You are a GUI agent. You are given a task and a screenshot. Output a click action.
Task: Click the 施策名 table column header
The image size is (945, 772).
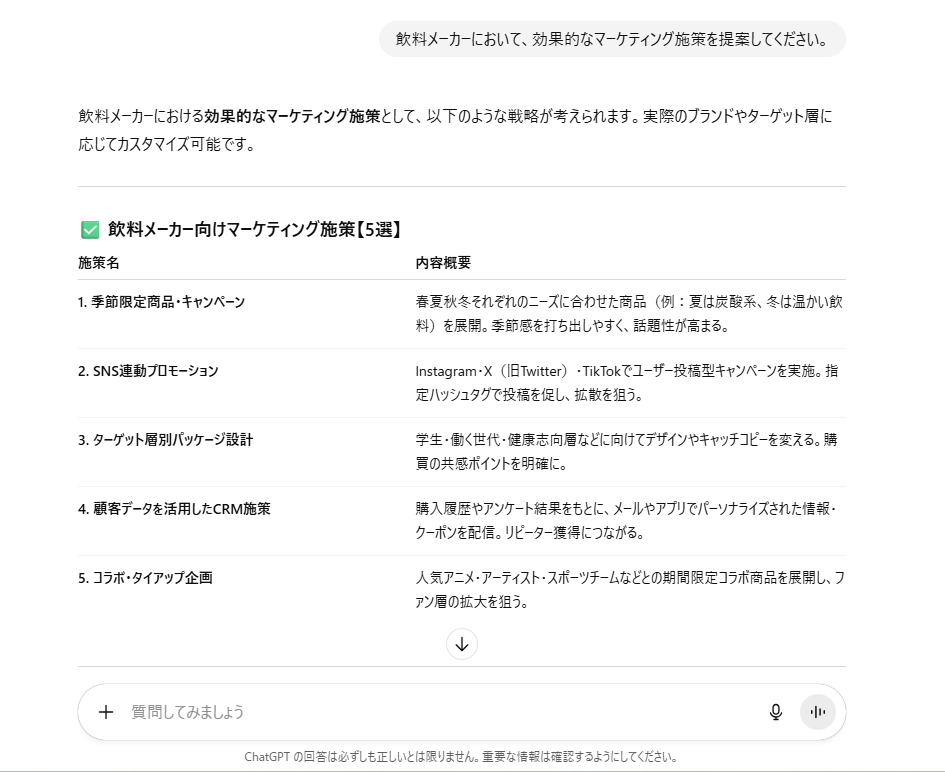click(x=99, y=263)
